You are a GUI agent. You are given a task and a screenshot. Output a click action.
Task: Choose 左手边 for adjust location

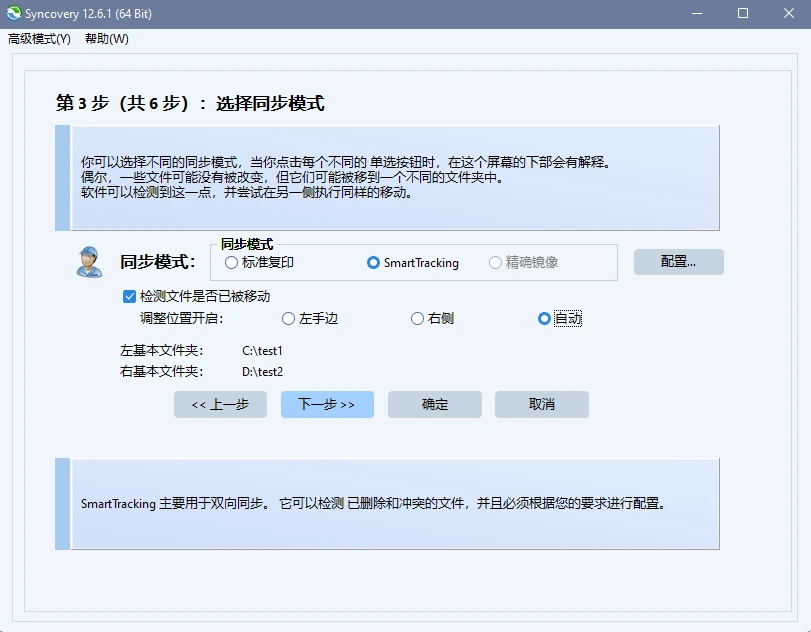tap(310, 318)
